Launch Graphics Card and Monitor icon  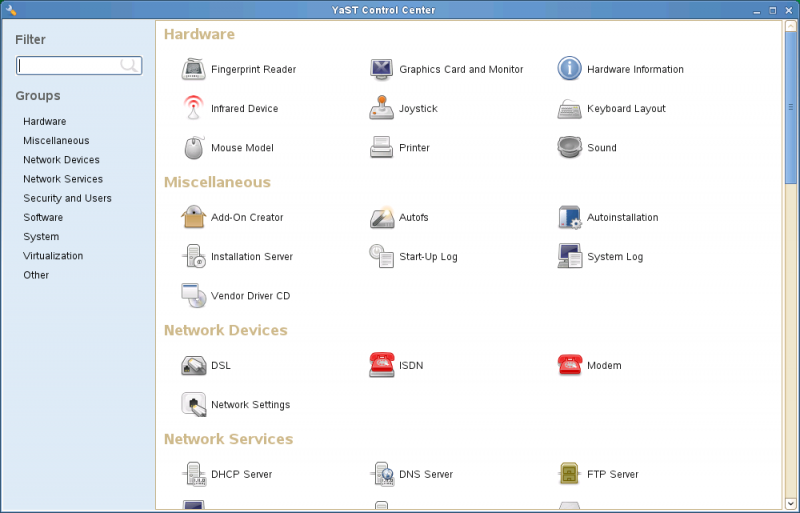(382, 69)
